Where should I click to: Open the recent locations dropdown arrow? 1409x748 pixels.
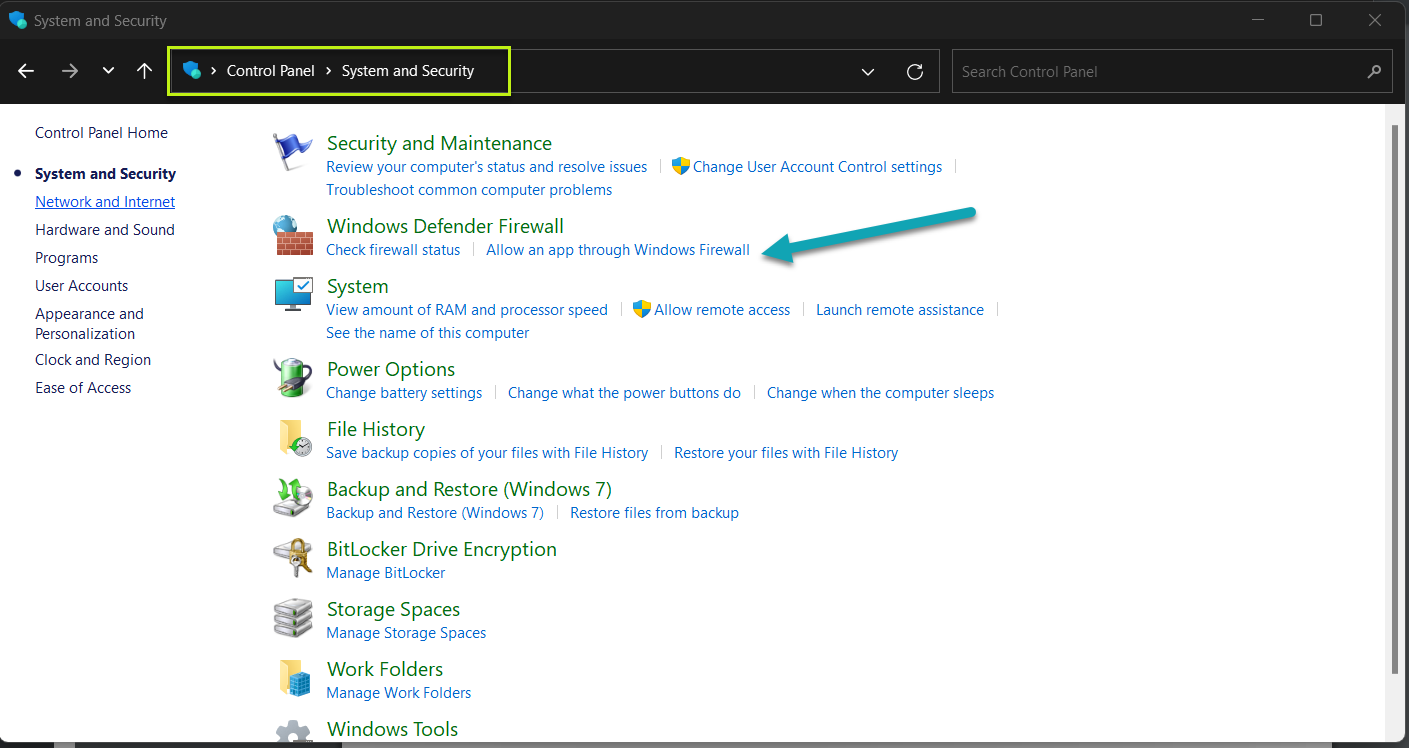108,71
